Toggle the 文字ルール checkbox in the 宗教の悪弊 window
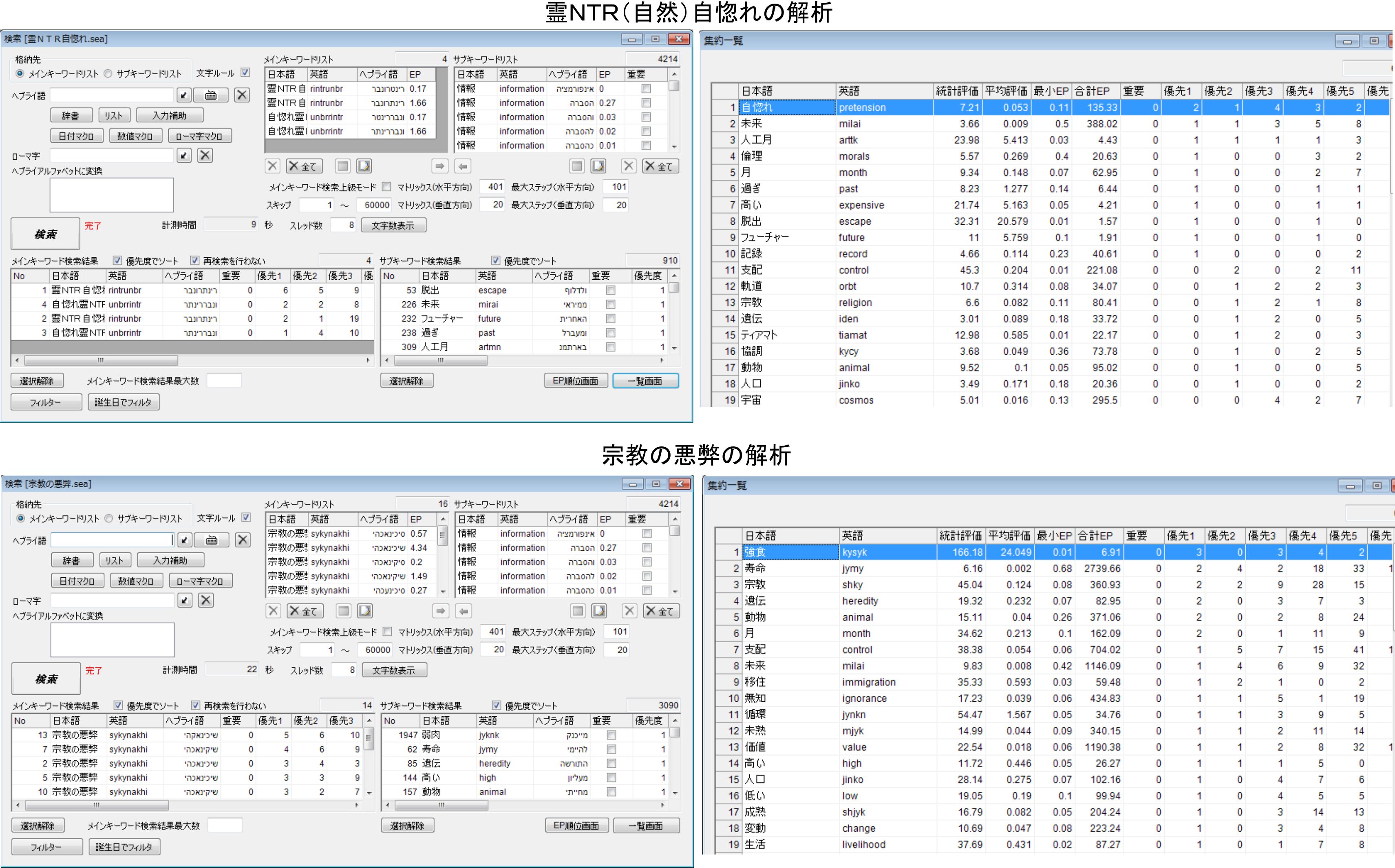 point(246,518)
